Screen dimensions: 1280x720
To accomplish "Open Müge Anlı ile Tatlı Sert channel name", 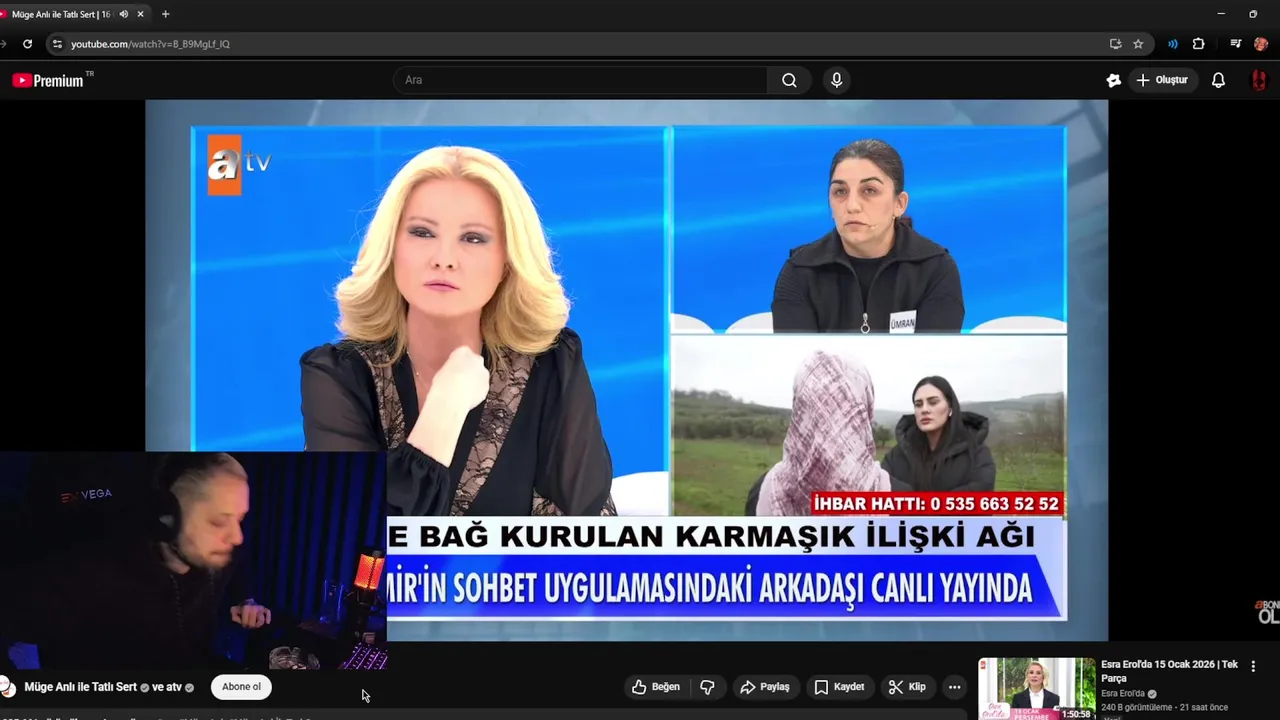I will [x=80, y=687].
